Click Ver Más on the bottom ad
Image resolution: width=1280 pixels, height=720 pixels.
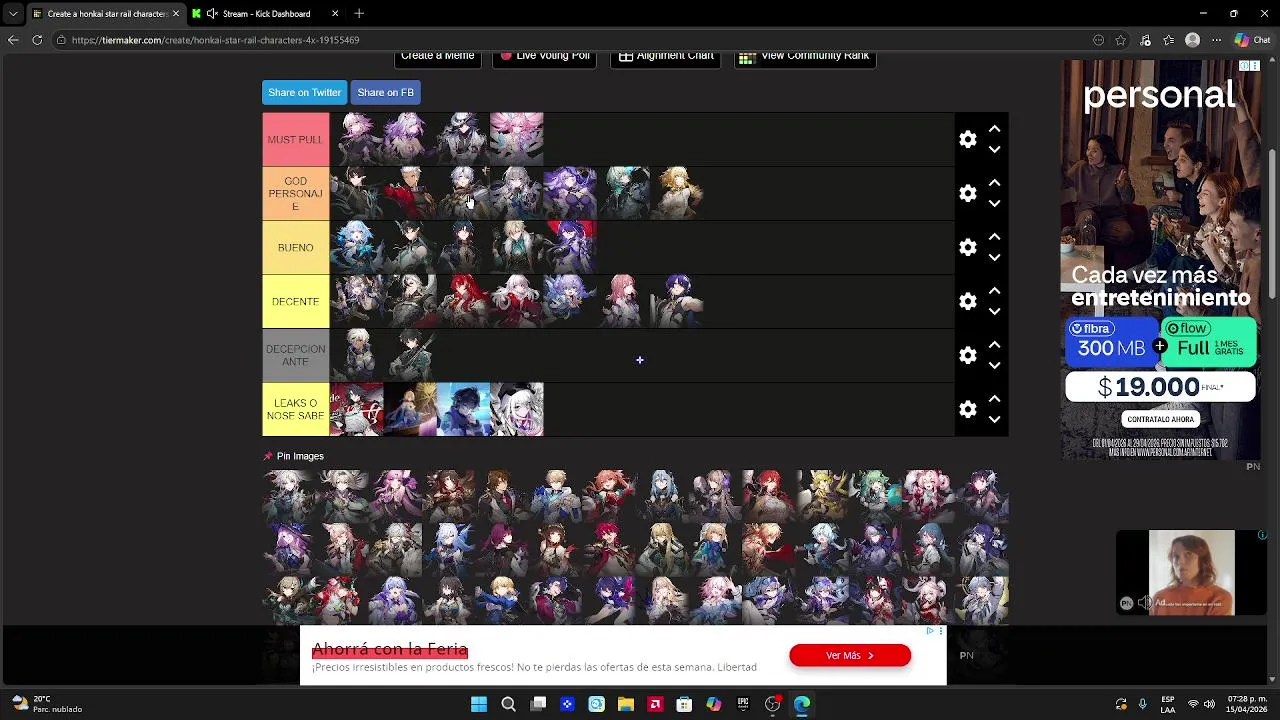click(x=850, y=655)
